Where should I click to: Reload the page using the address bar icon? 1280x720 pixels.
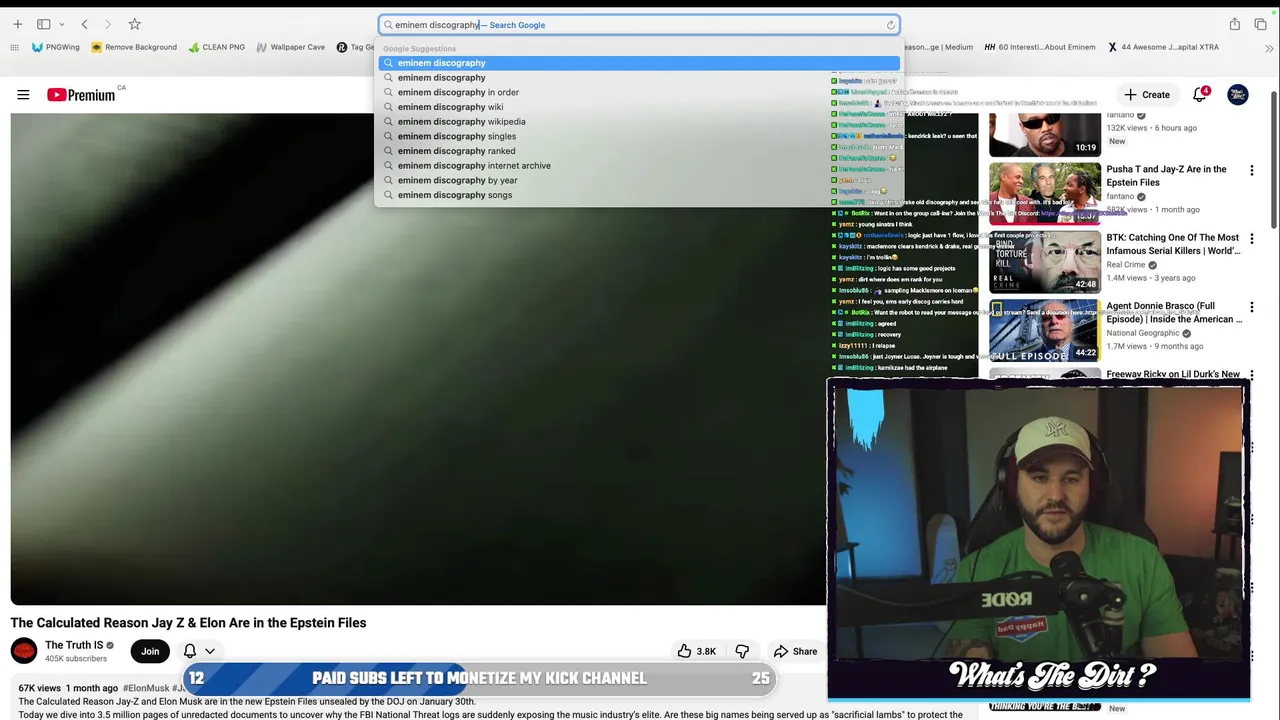890,25
